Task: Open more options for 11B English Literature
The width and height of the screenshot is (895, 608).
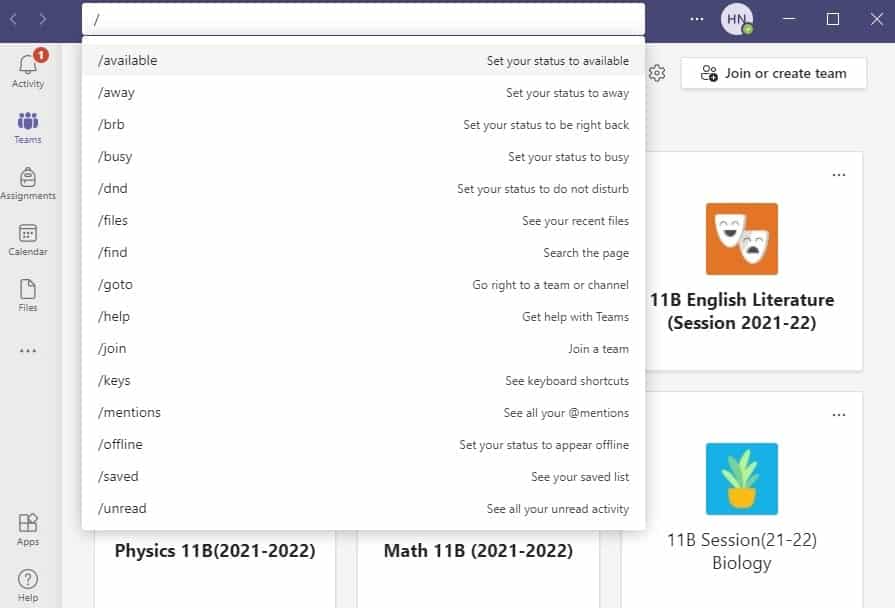Action: click(x=838, y=175)
